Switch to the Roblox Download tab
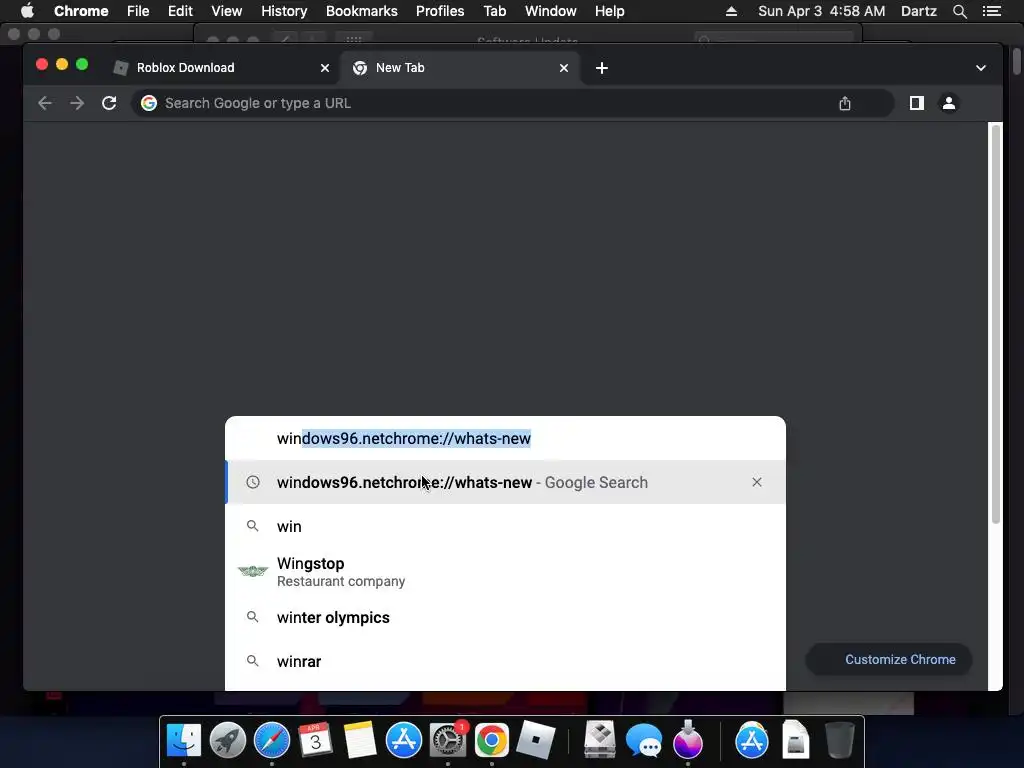 click(221, 68)
